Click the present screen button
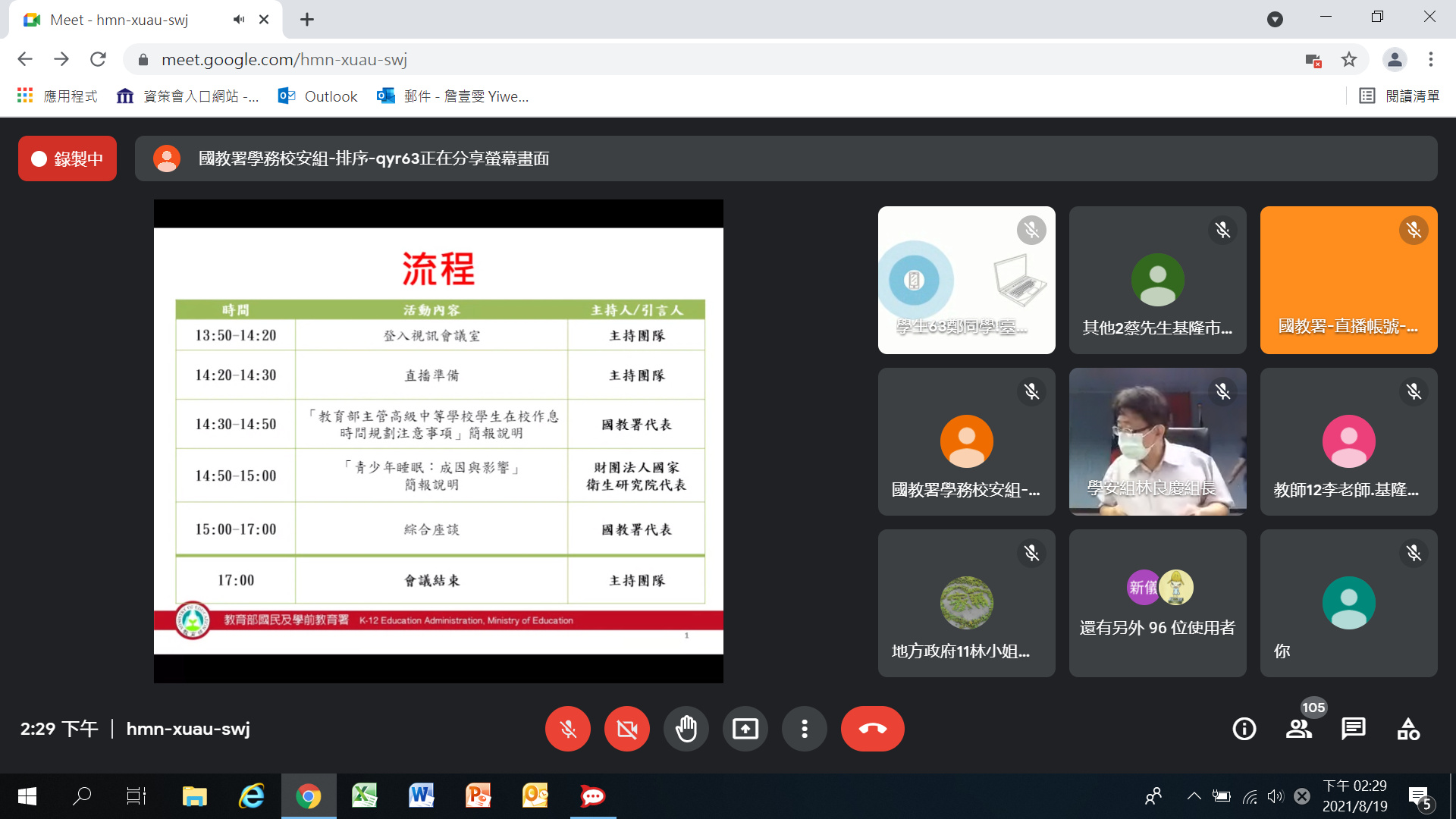1456x819 pixels. 745,729
